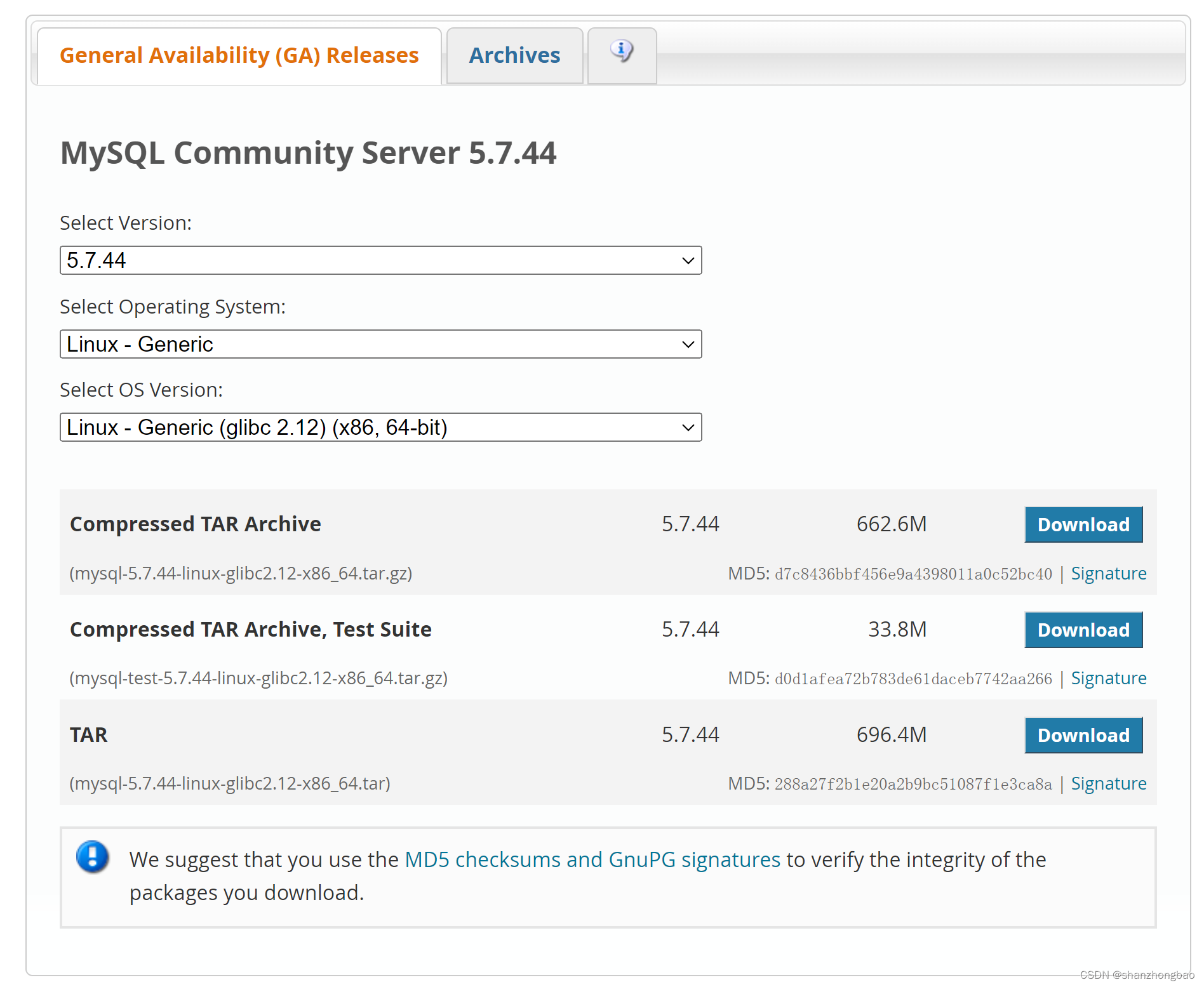The width and height of the screenshot is (1204, 987).
Task: Download the TAR package
Action: (1083, 735)
